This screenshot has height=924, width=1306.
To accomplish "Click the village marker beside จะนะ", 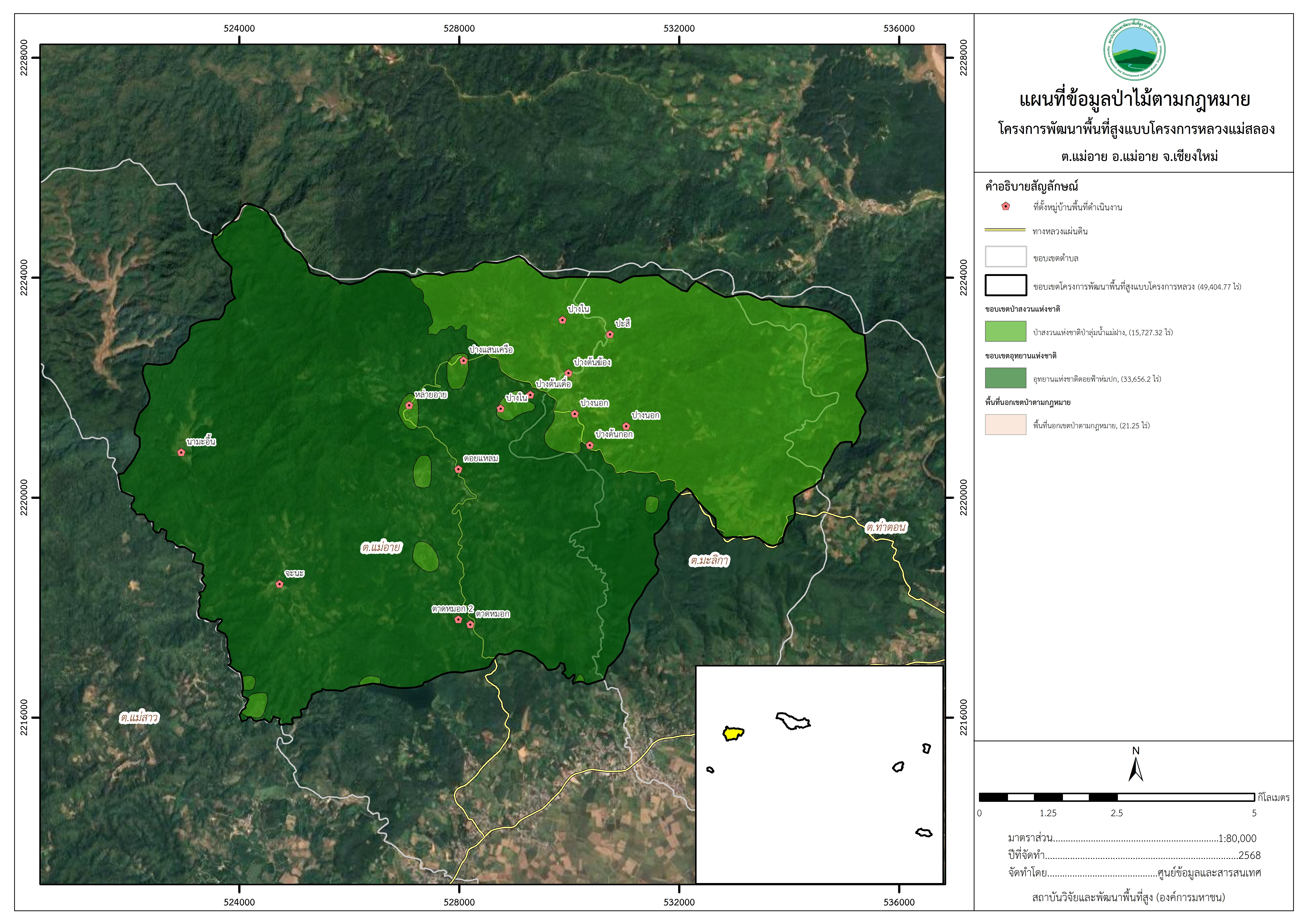I will 279,584.
